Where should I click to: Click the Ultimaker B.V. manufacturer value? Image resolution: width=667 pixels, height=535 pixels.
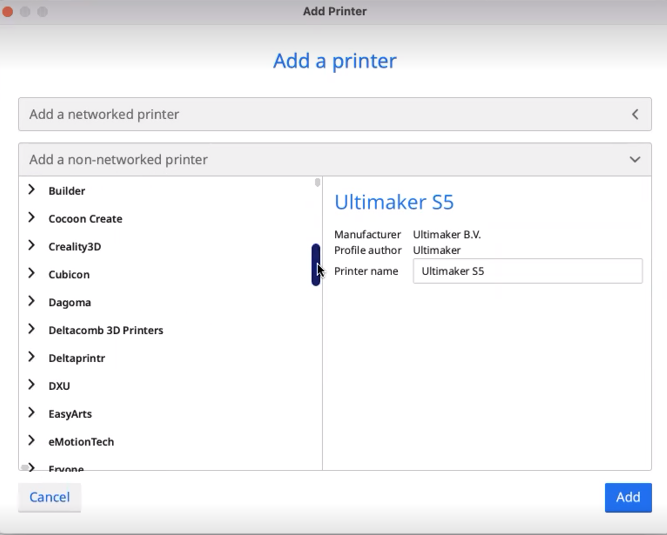pos(447,234)
